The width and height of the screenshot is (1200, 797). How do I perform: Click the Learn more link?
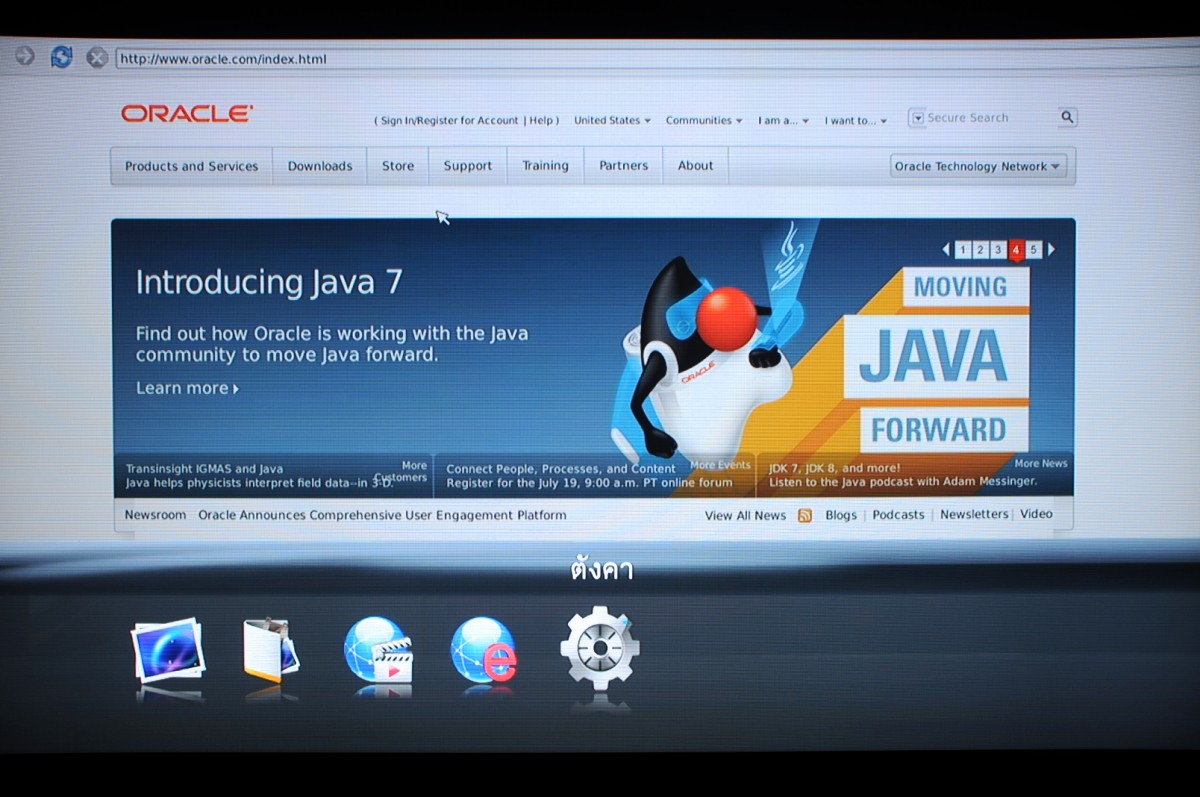tap(187, 388)
